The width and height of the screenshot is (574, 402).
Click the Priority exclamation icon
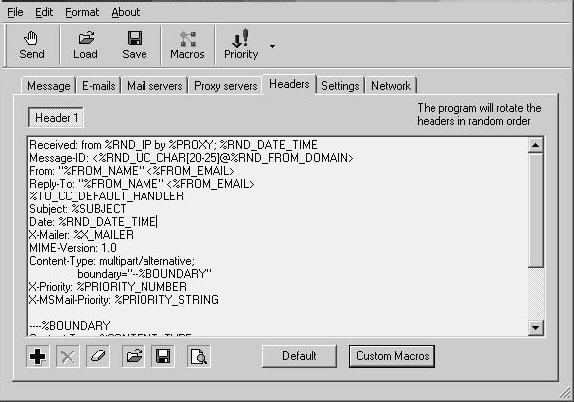pyautogui.click(x=241, y=38)
